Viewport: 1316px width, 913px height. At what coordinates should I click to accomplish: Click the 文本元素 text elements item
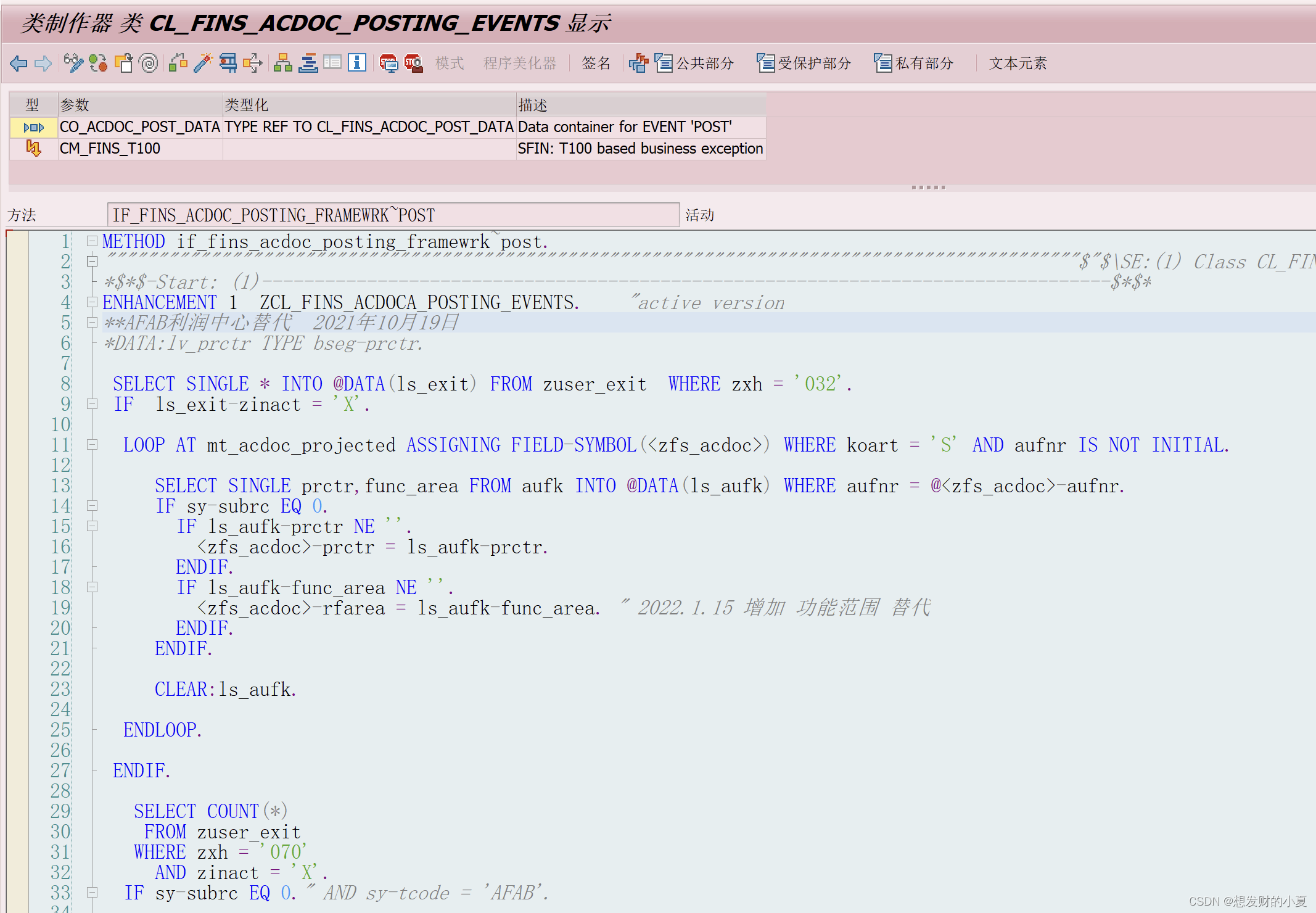(1018, 63)
